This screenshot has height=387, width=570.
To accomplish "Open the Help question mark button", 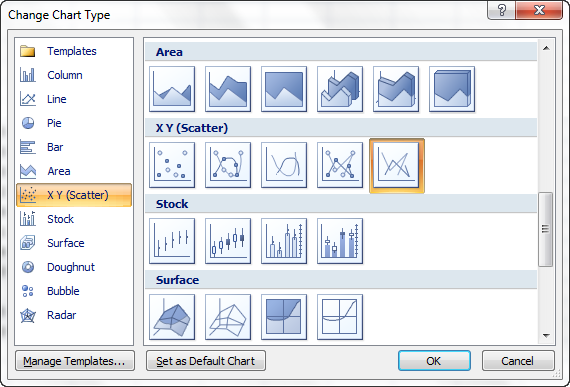I will point(501,10).
